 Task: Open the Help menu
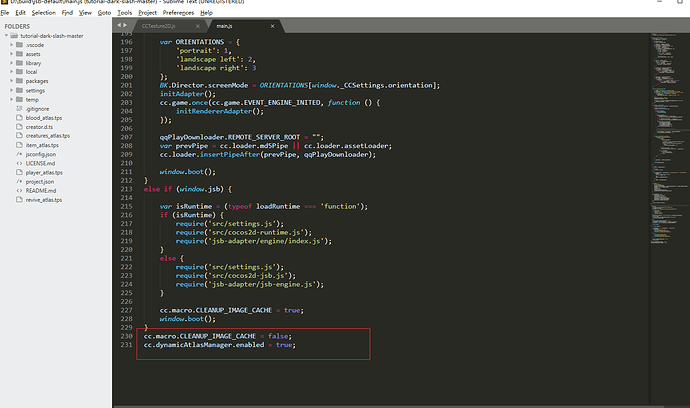tap(206, 13)
